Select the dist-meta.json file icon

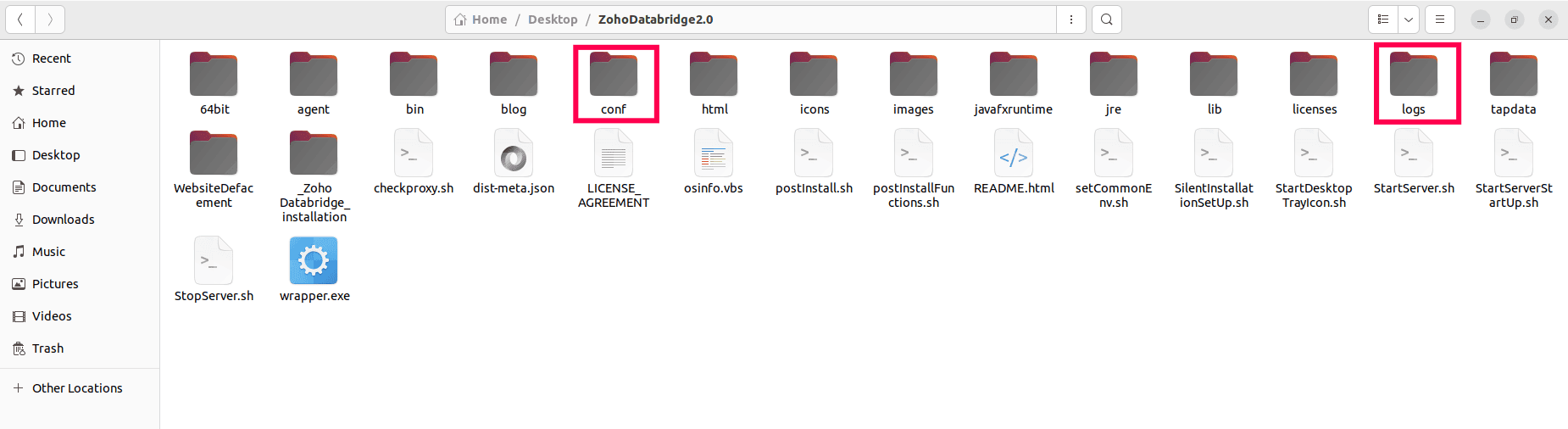click(514, 153)
